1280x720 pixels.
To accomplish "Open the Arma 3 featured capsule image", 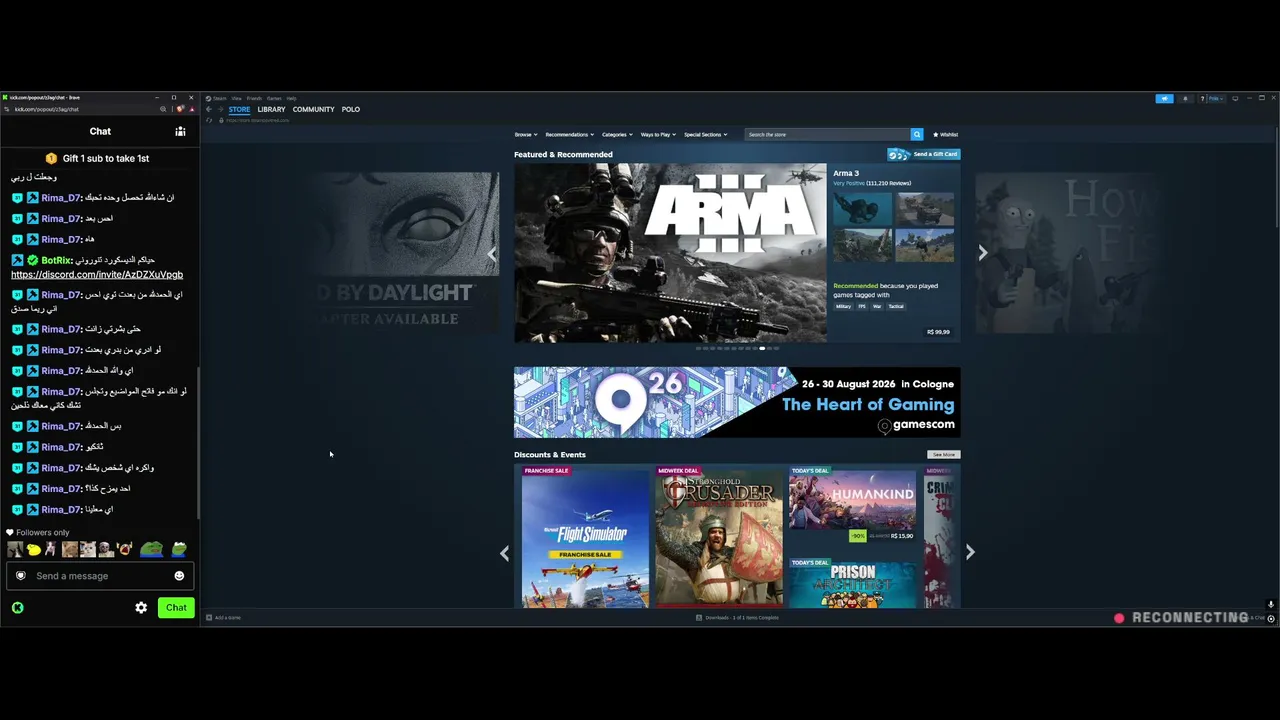I will click(x=670, y=253).
